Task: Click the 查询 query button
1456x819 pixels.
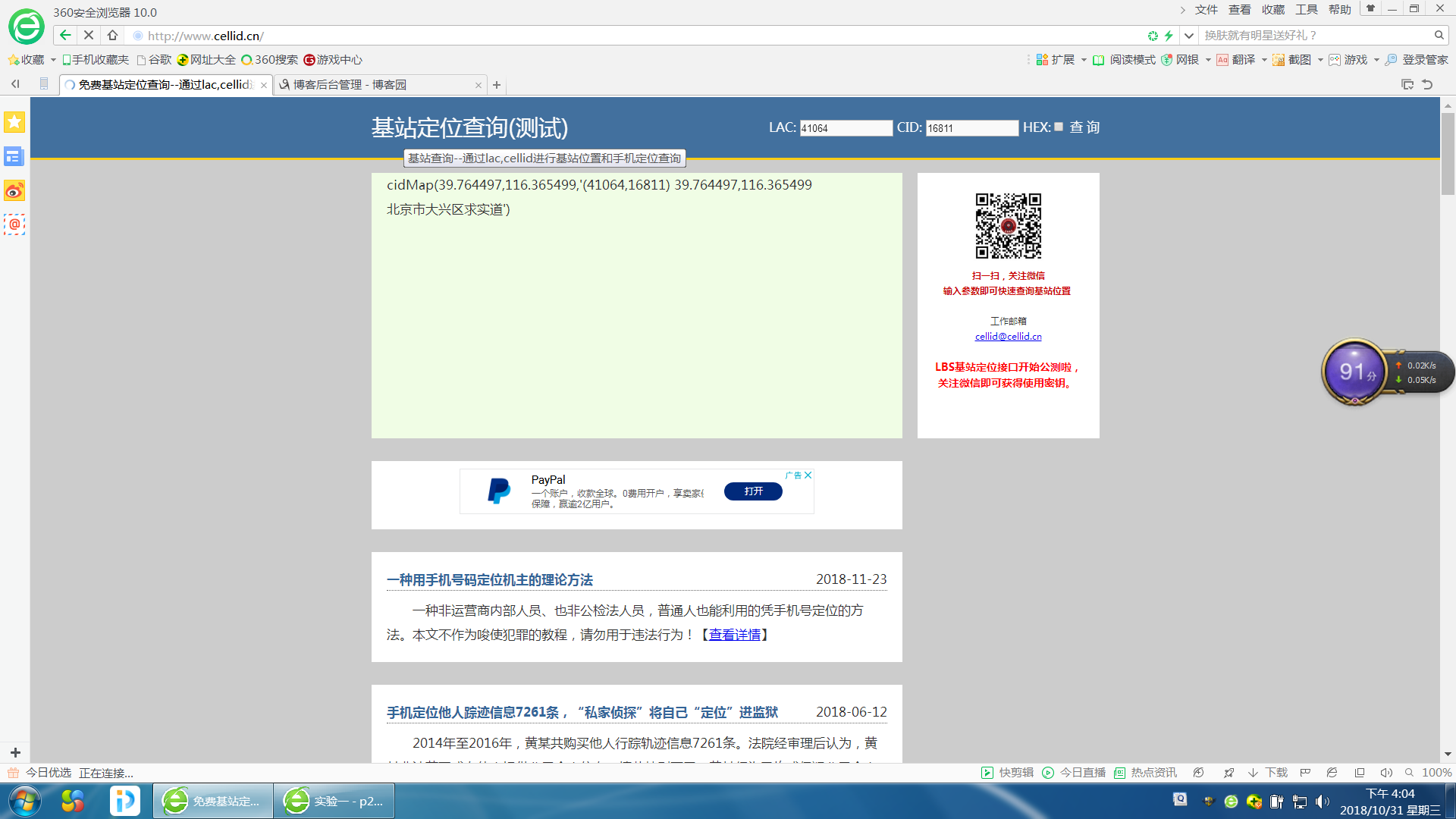Action: 1084,127
